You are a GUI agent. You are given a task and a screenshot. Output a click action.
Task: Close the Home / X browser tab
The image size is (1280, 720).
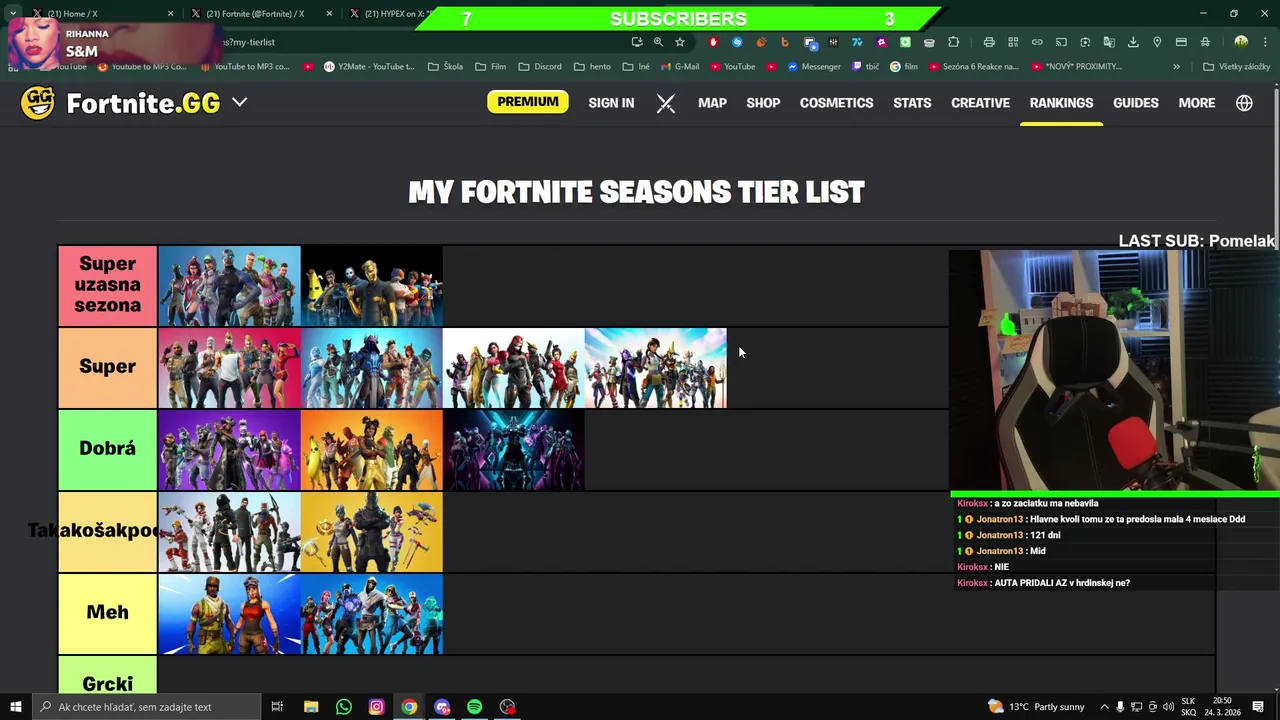[170, 14]
